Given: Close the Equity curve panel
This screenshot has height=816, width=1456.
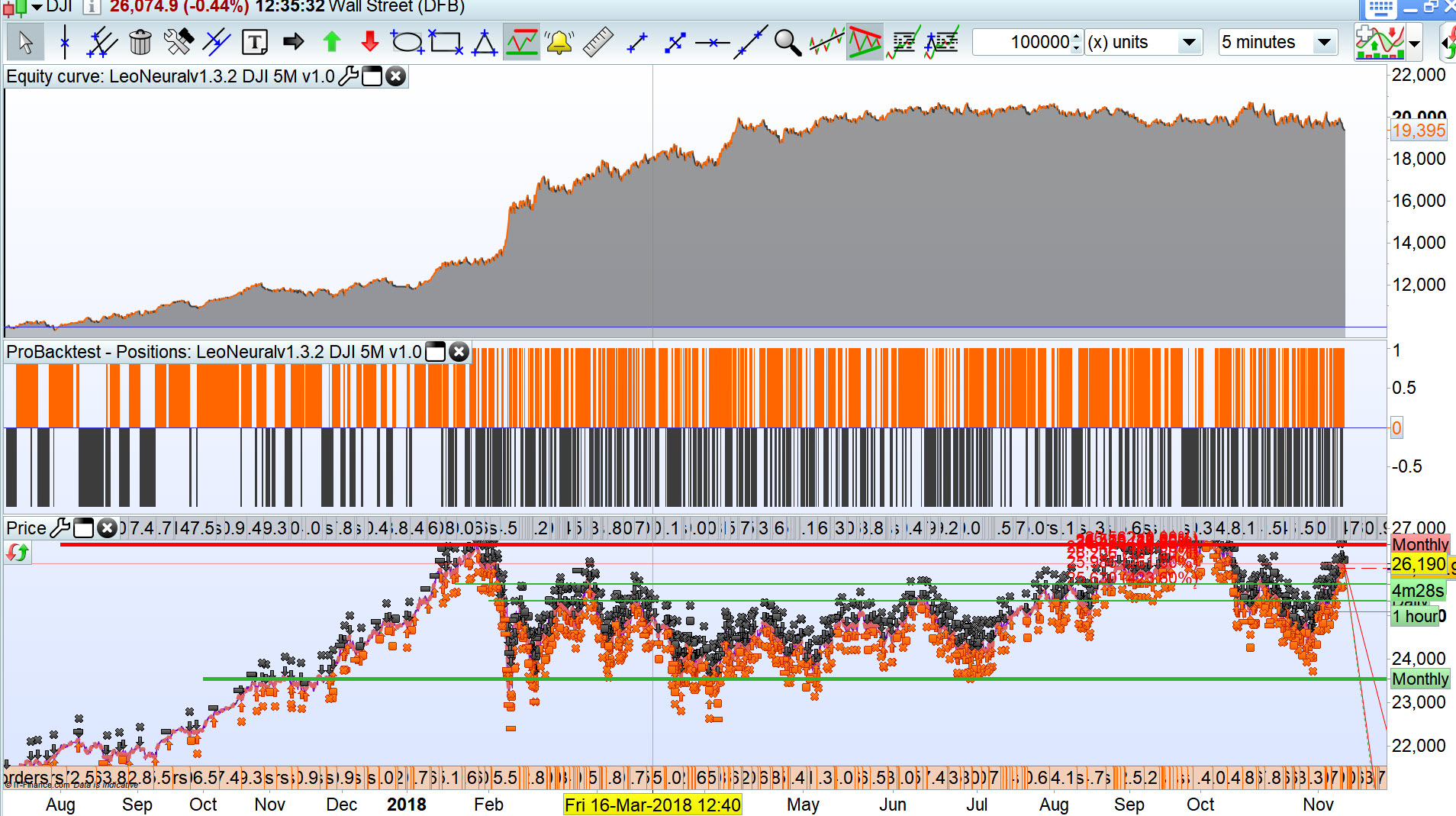Looking at the screenshot, I should coord(395,76).
